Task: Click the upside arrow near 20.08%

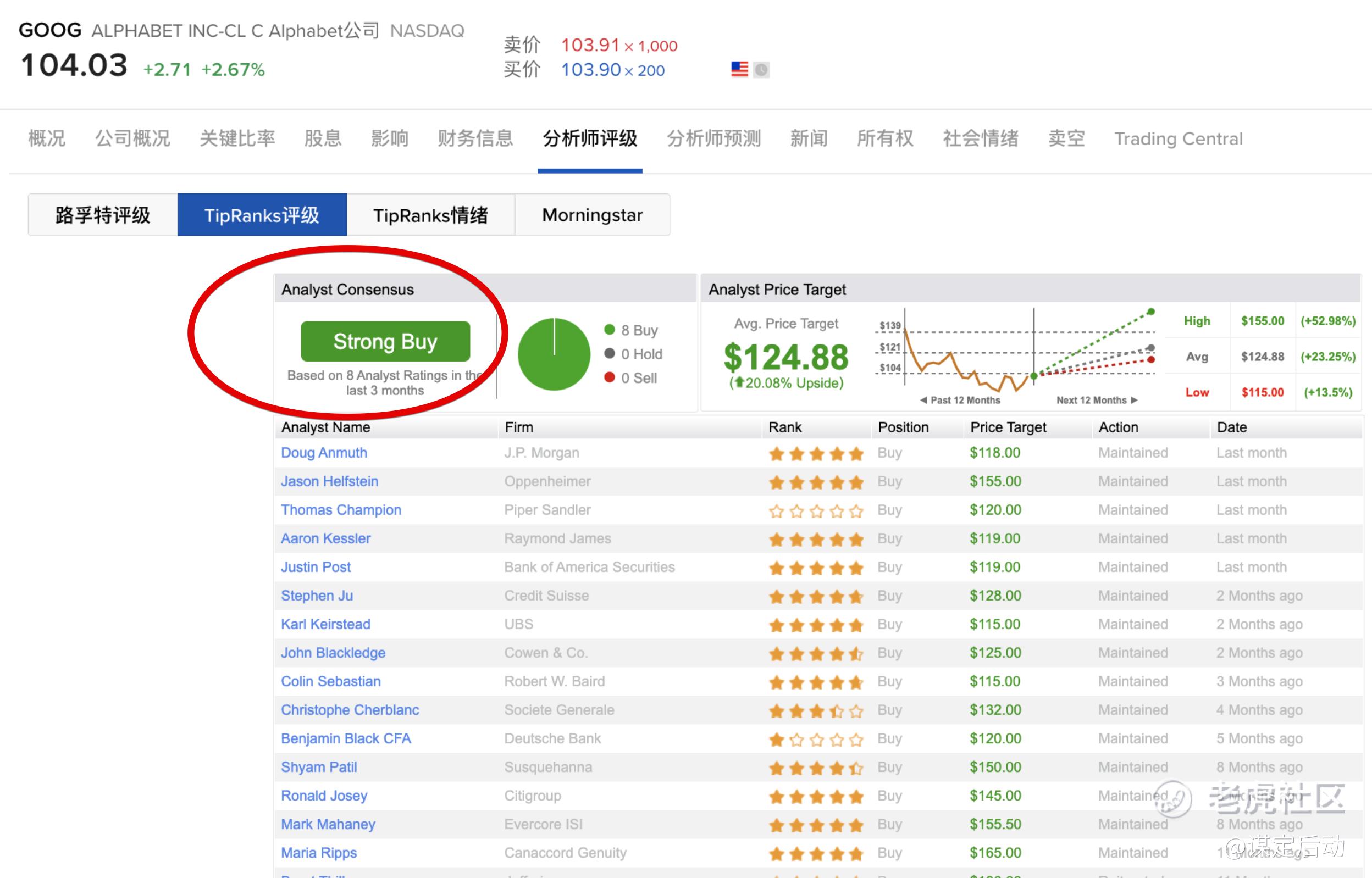Action: coord(739,382)
